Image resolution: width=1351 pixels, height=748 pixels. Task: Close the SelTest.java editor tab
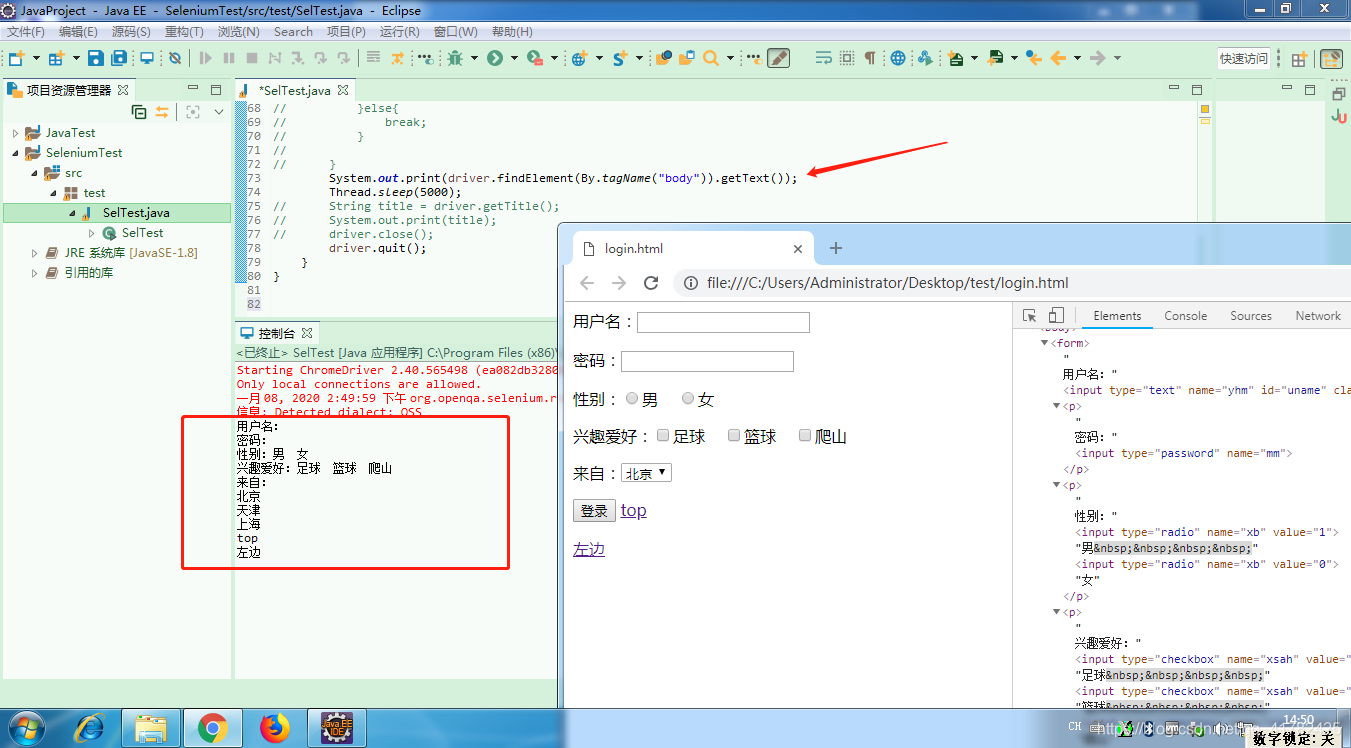[344, 90]
